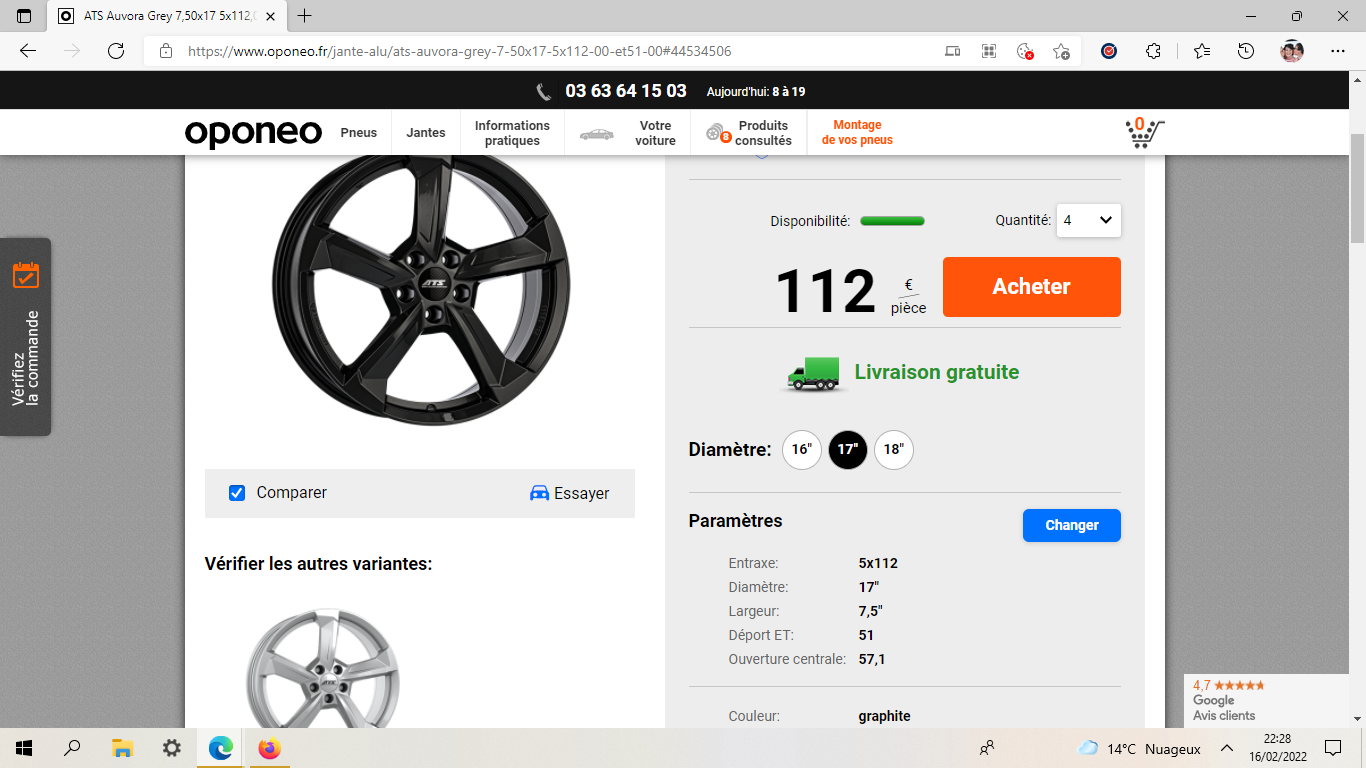This screenshot has height=768, width=1366.
Task: Open the Edge profile avatar
Action: tap(1292, 51)
